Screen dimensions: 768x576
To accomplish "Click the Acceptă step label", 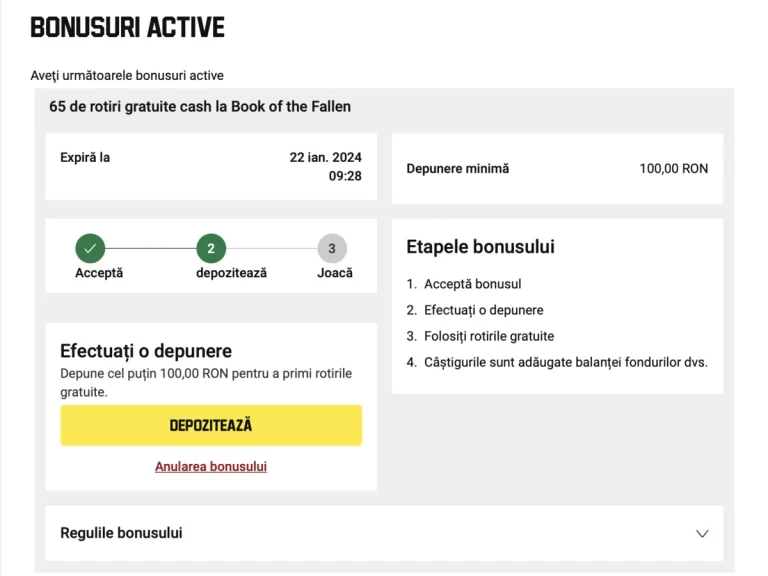I will pos(99,273).
